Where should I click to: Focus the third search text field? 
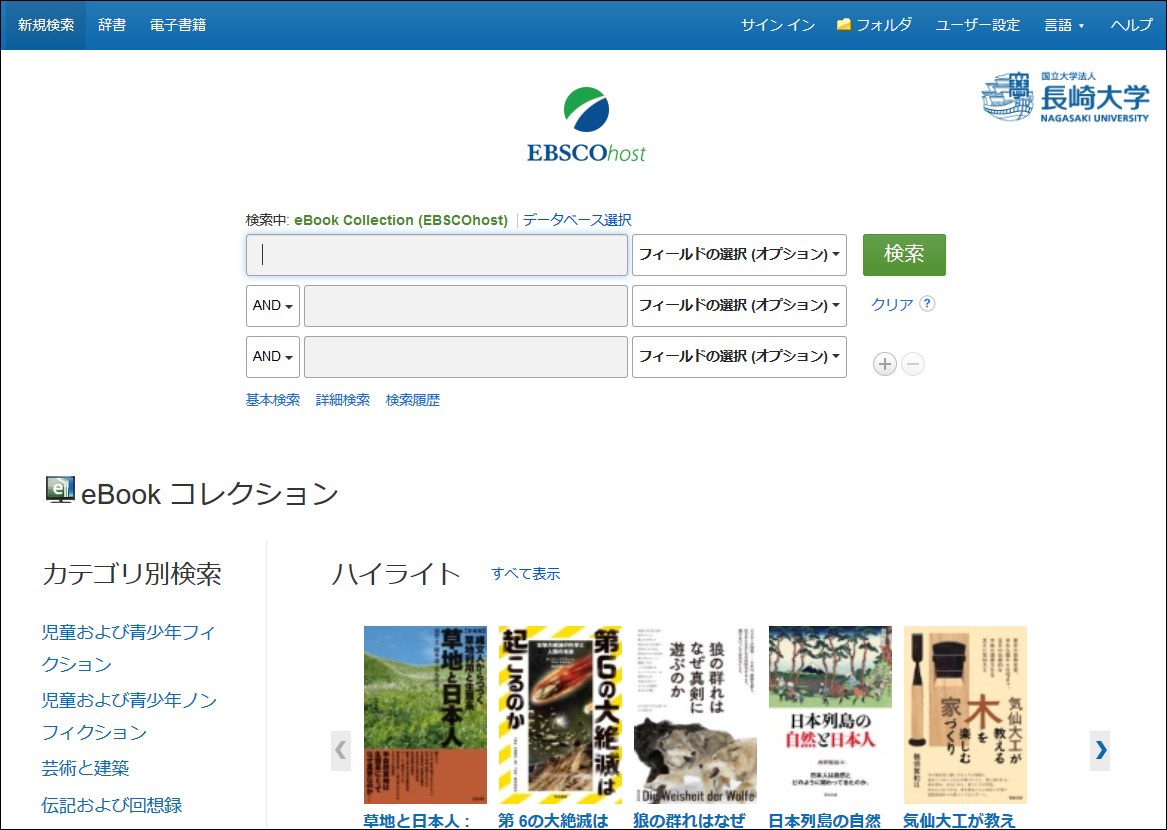[466, 357]
